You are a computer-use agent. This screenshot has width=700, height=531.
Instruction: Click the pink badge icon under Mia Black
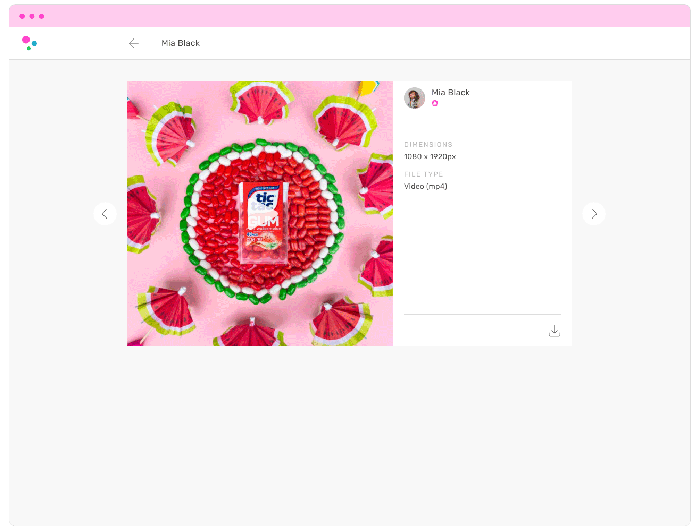(435, 103)
